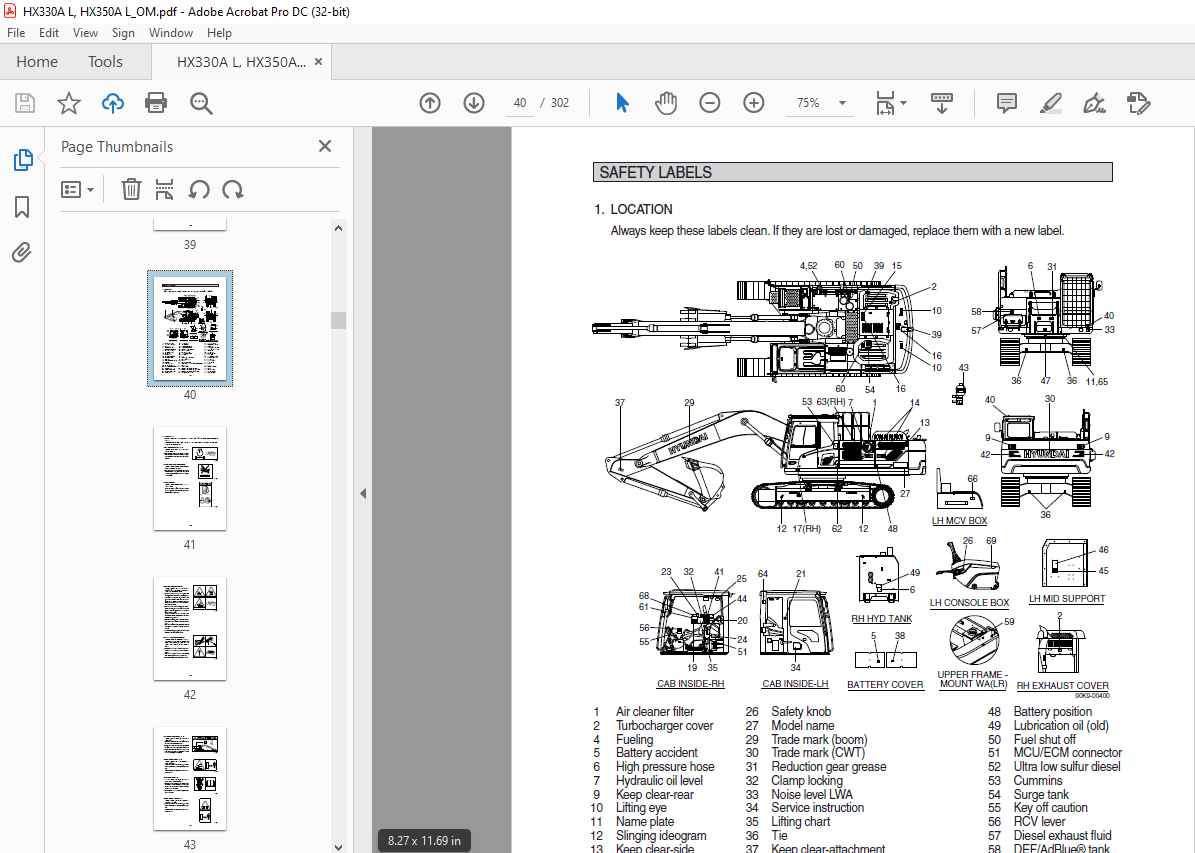This screenshot has width=1195, height=853.
Task: Click the SAFETY LABELS heading text
Action: (x=655, y=172)
